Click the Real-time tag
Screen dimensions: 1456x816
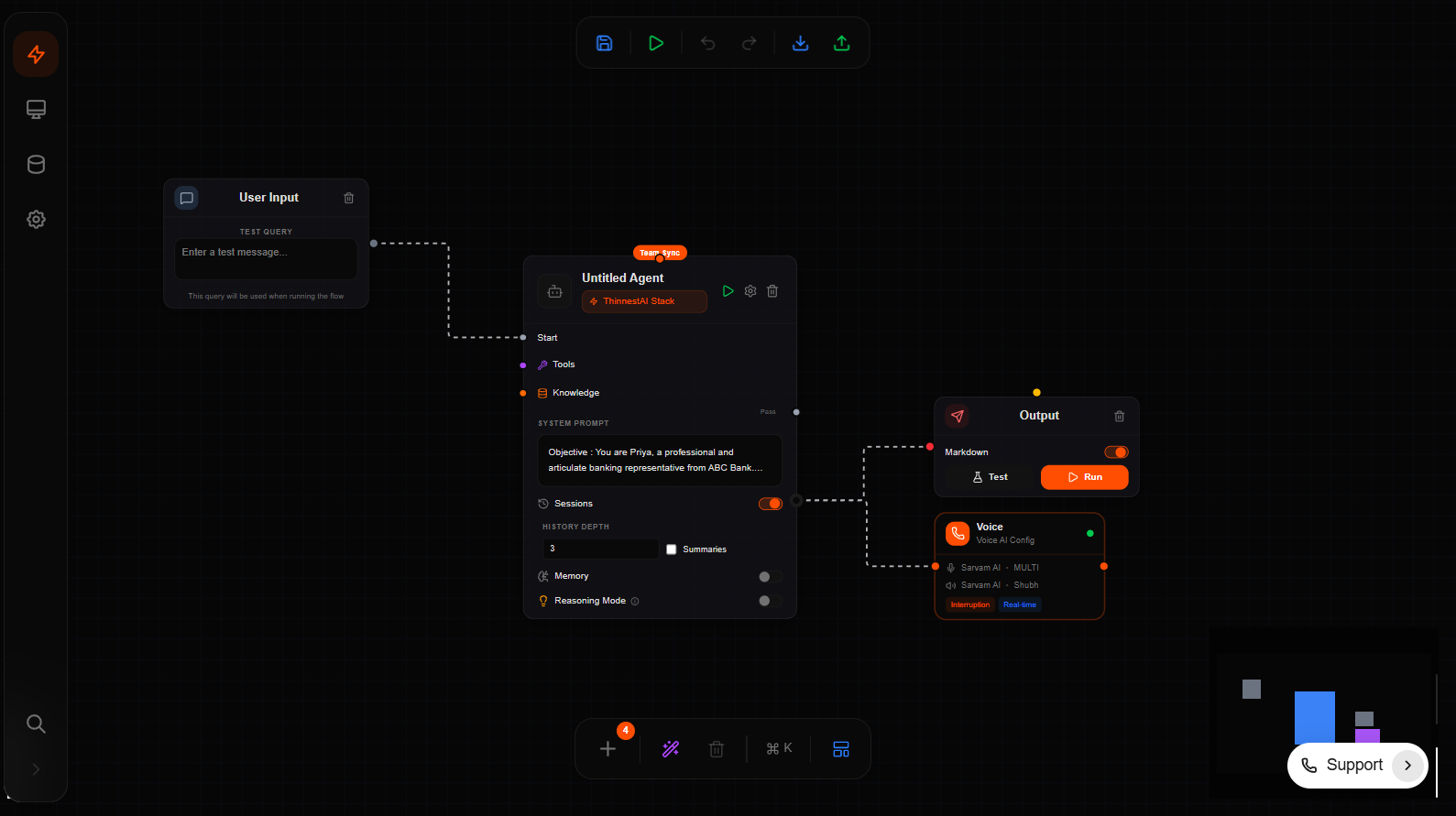click(1020, 604)
